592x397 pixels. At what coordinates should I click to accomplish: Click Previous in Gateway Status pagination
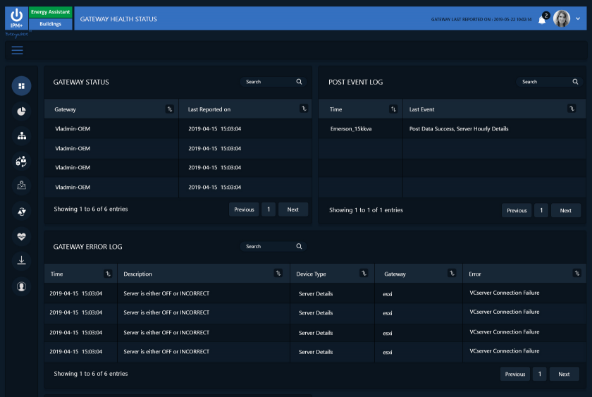pyautogui.click(x=244, y=209)
